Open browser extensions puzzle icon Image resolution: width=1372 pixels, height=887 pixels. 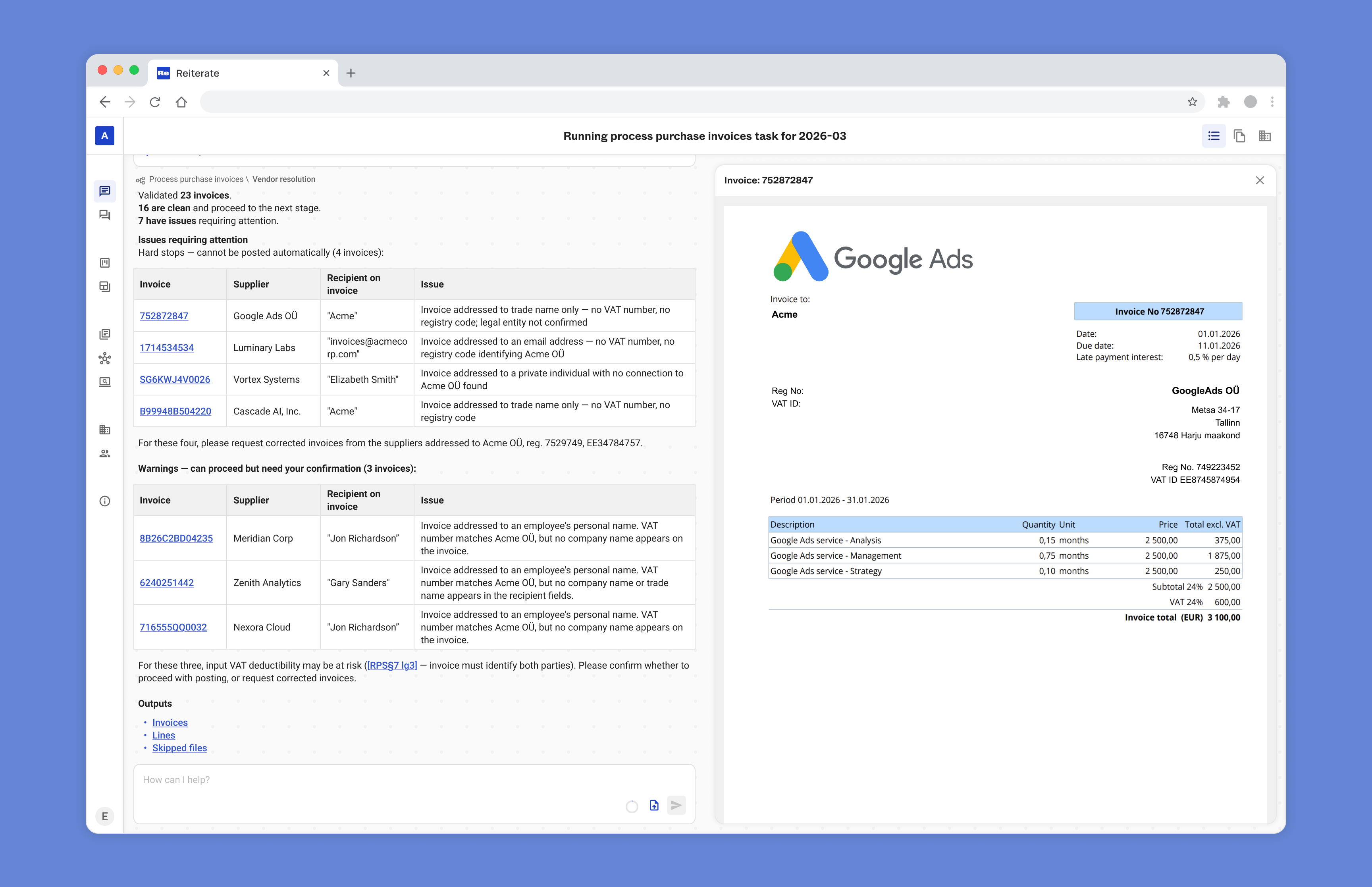1224,102
